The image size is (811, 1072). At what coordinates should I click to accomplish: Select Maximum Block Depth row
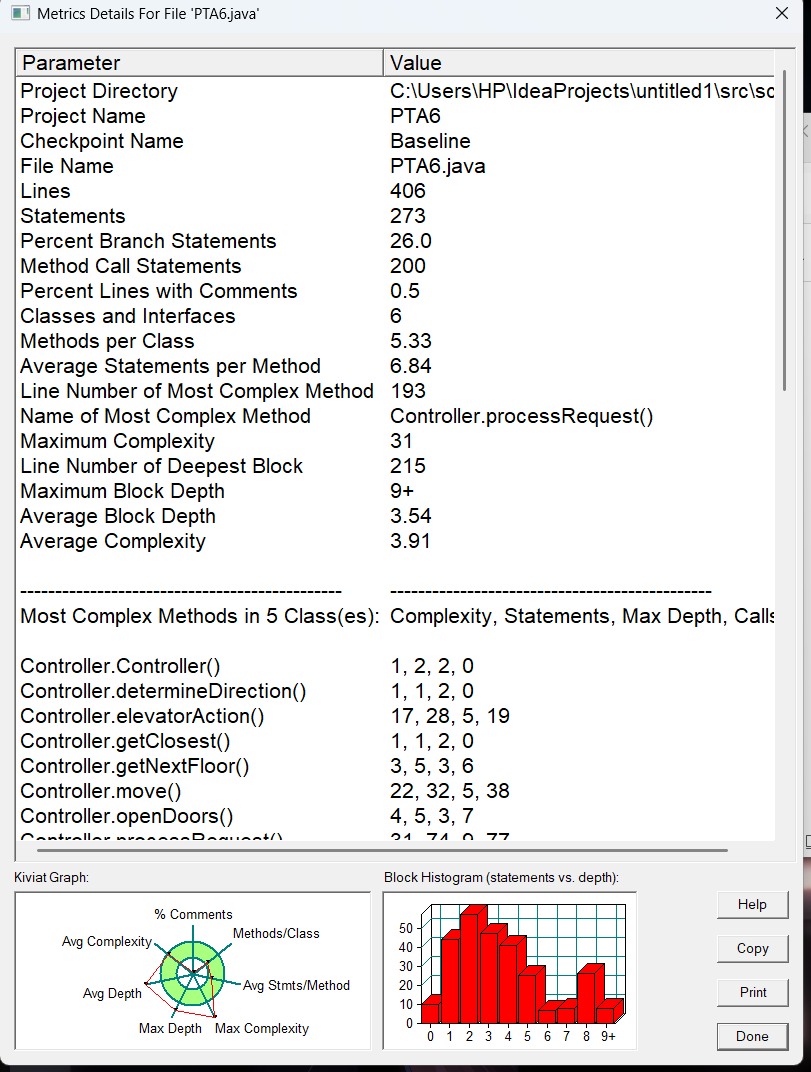coord(395,491)
